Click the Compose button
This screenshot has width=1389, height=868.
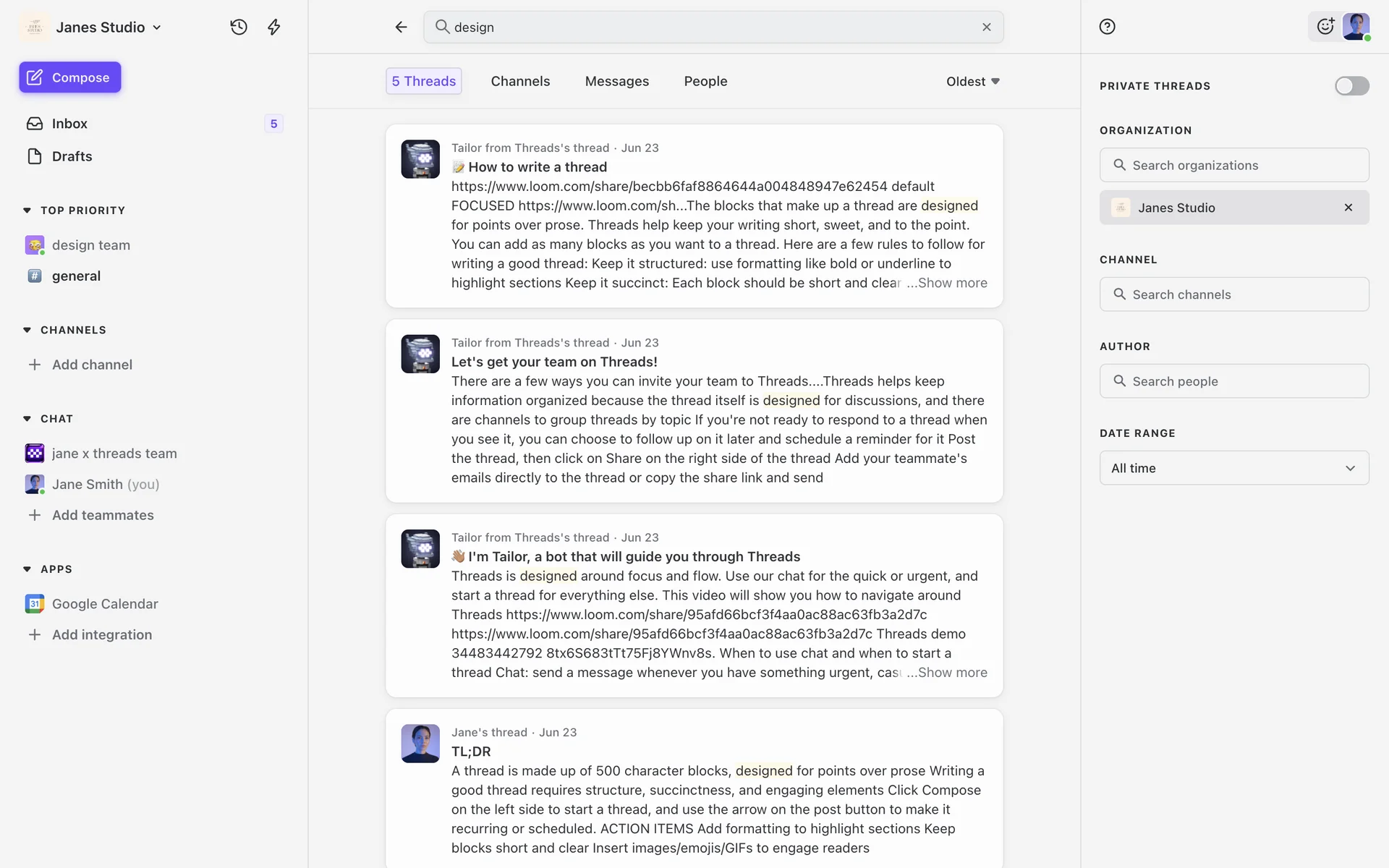click(70, 77)
